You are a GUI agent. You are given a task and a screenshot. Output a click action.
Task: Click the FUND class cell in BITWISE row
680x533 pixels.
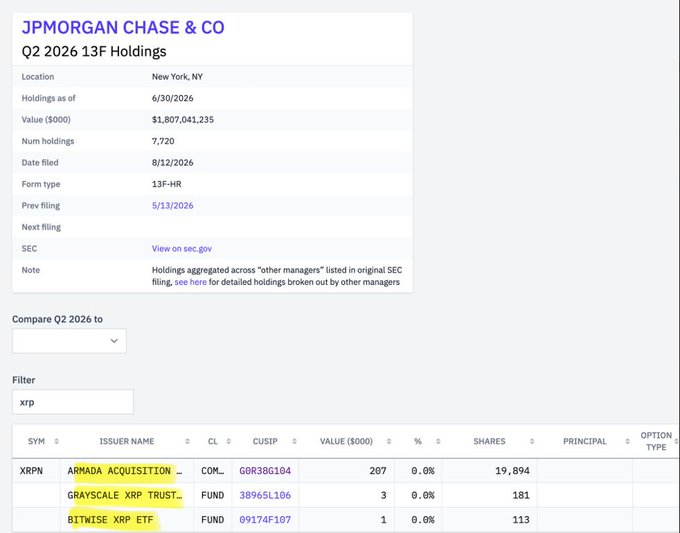212,520
